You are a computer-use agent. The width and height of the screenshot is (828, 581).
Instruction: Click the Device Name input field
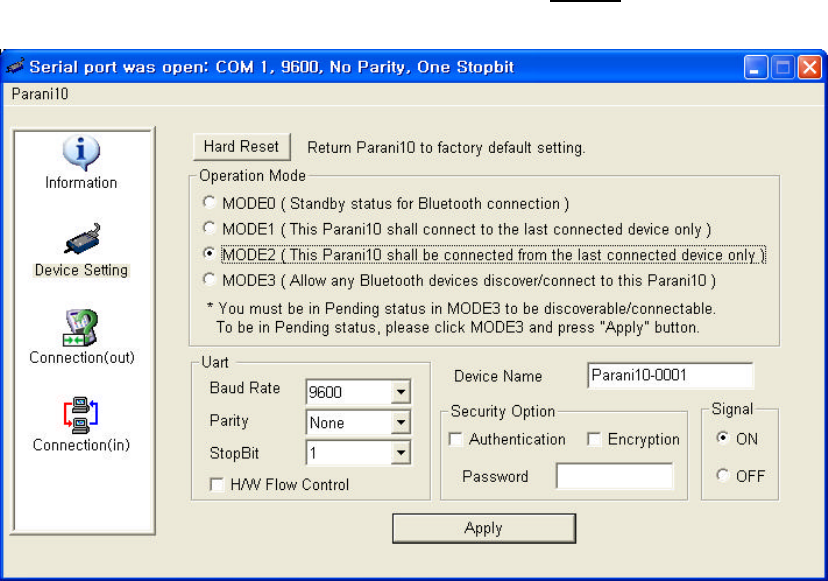[670, 376]
